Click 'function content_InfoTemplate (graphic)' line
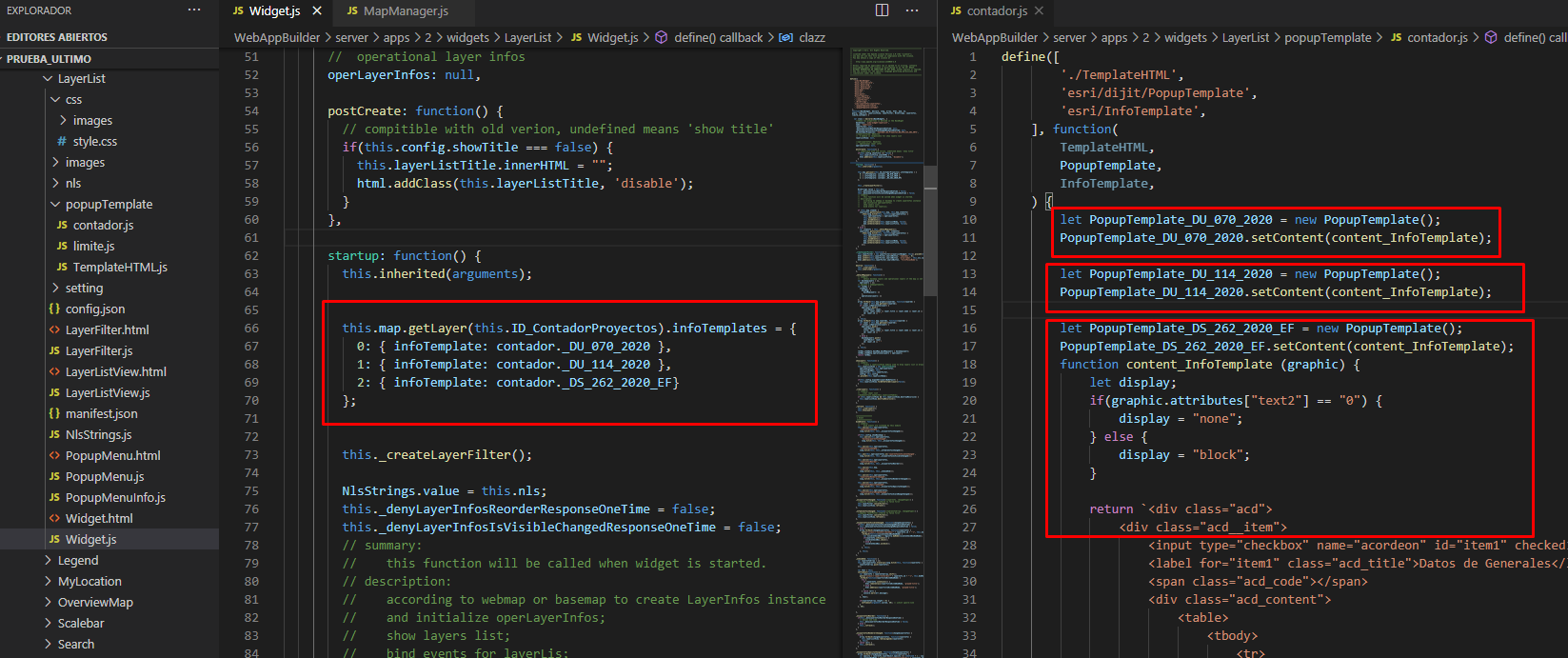The height and width of the screenshot is (658, 1568). [x=1209, y=365]
